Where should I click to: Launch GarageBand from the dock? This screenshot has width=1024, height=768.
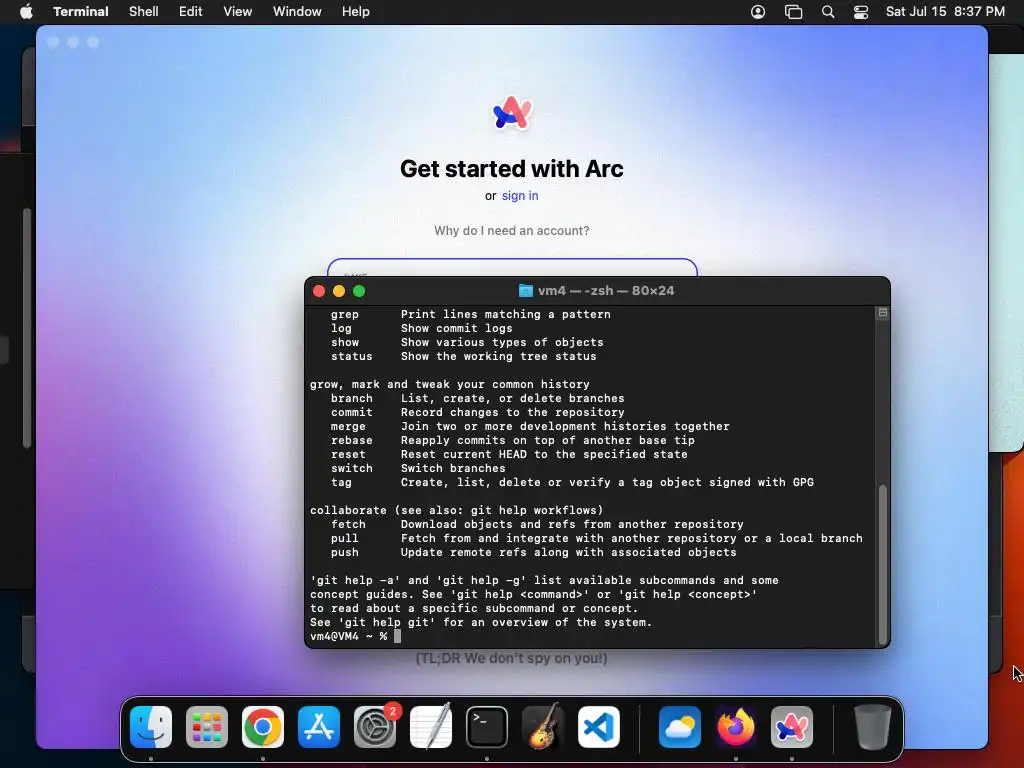tap(543, 727)
